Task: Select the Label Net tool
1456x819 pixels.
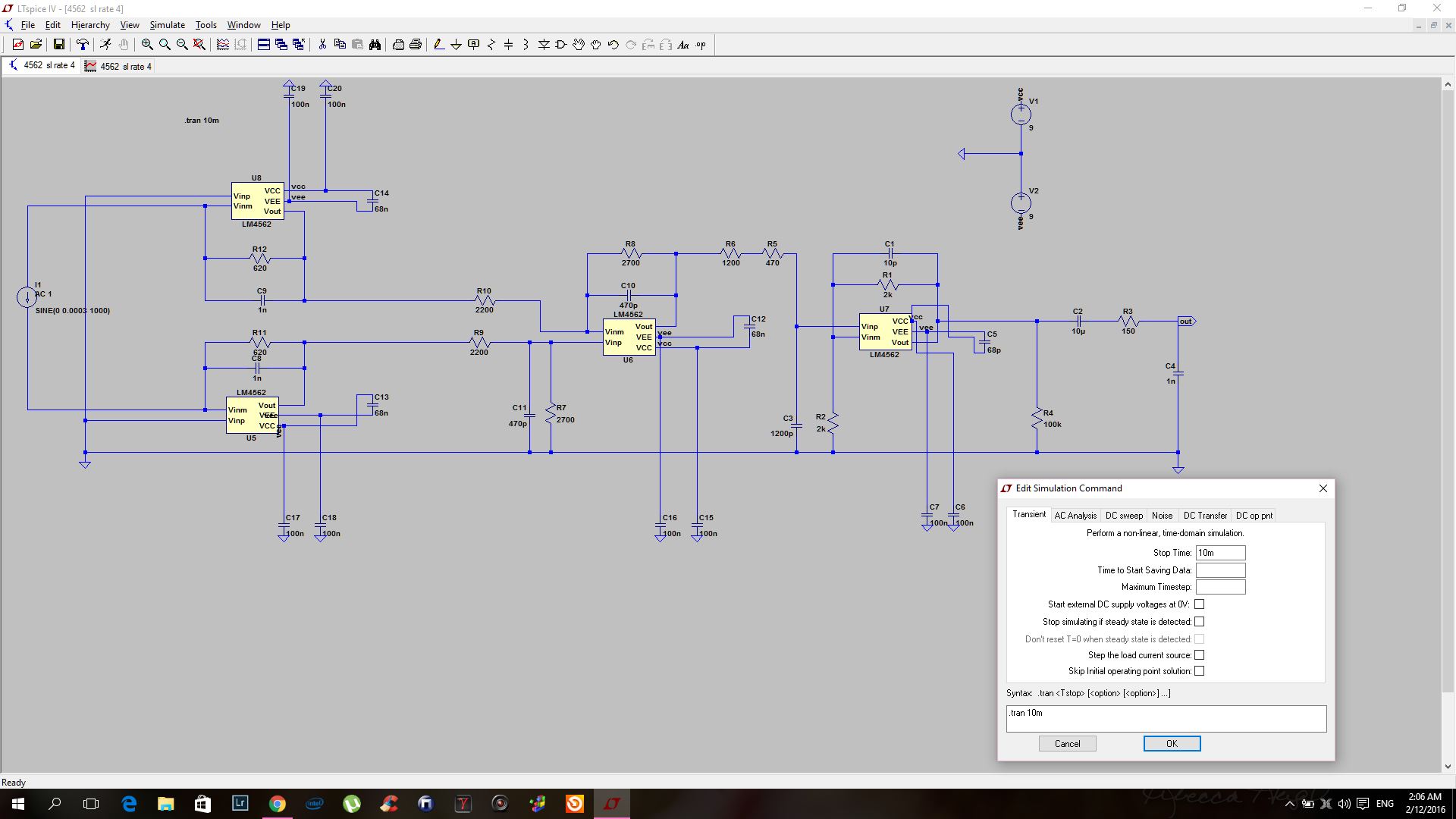Action: click(x=474, y=45)
